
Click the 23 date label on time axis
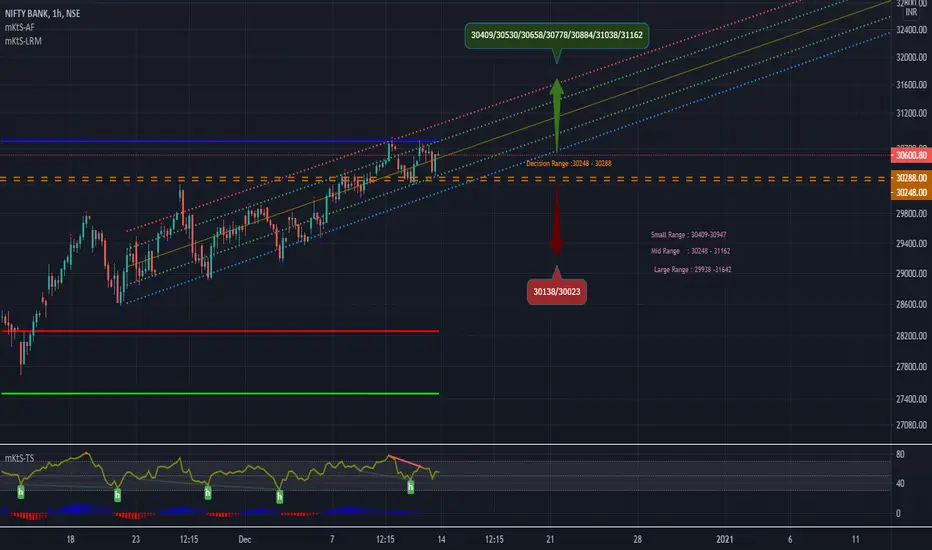coord(136,539)
